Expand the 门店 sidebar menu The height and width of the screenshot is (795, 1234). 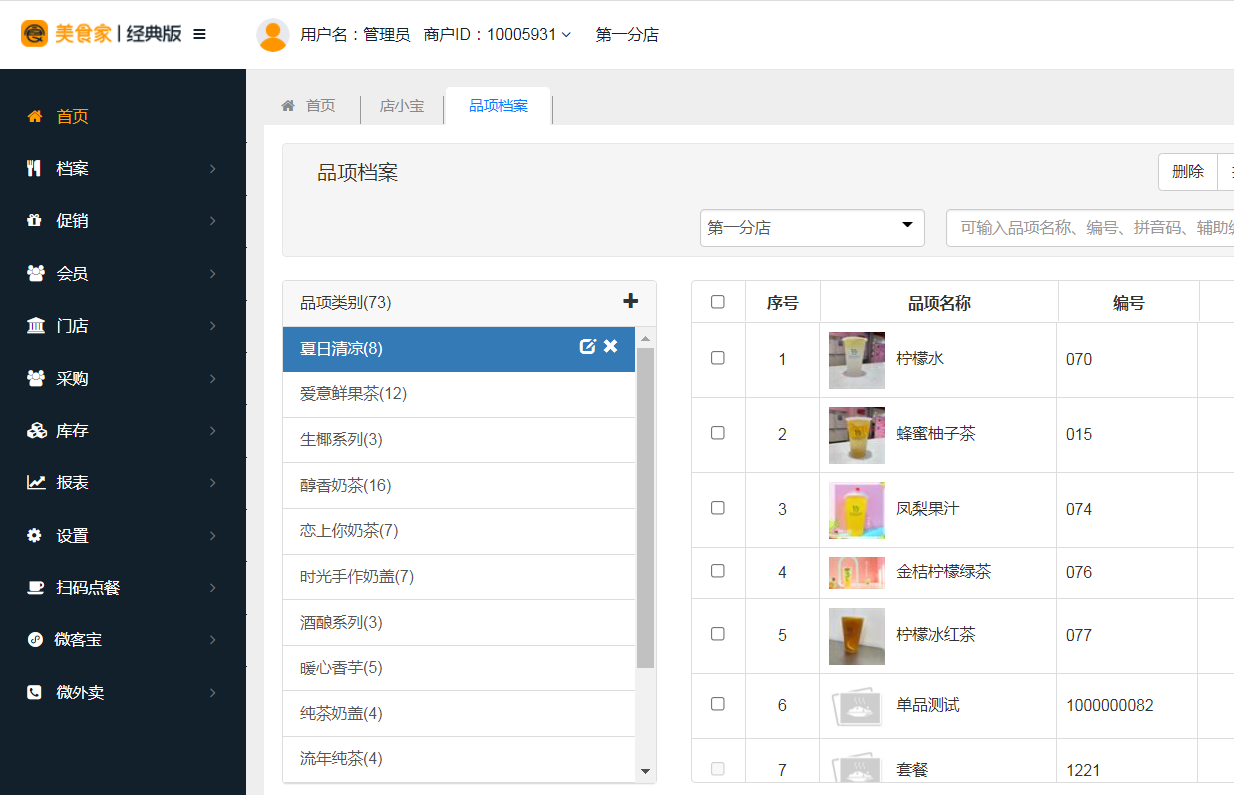(x=122, y=325)
